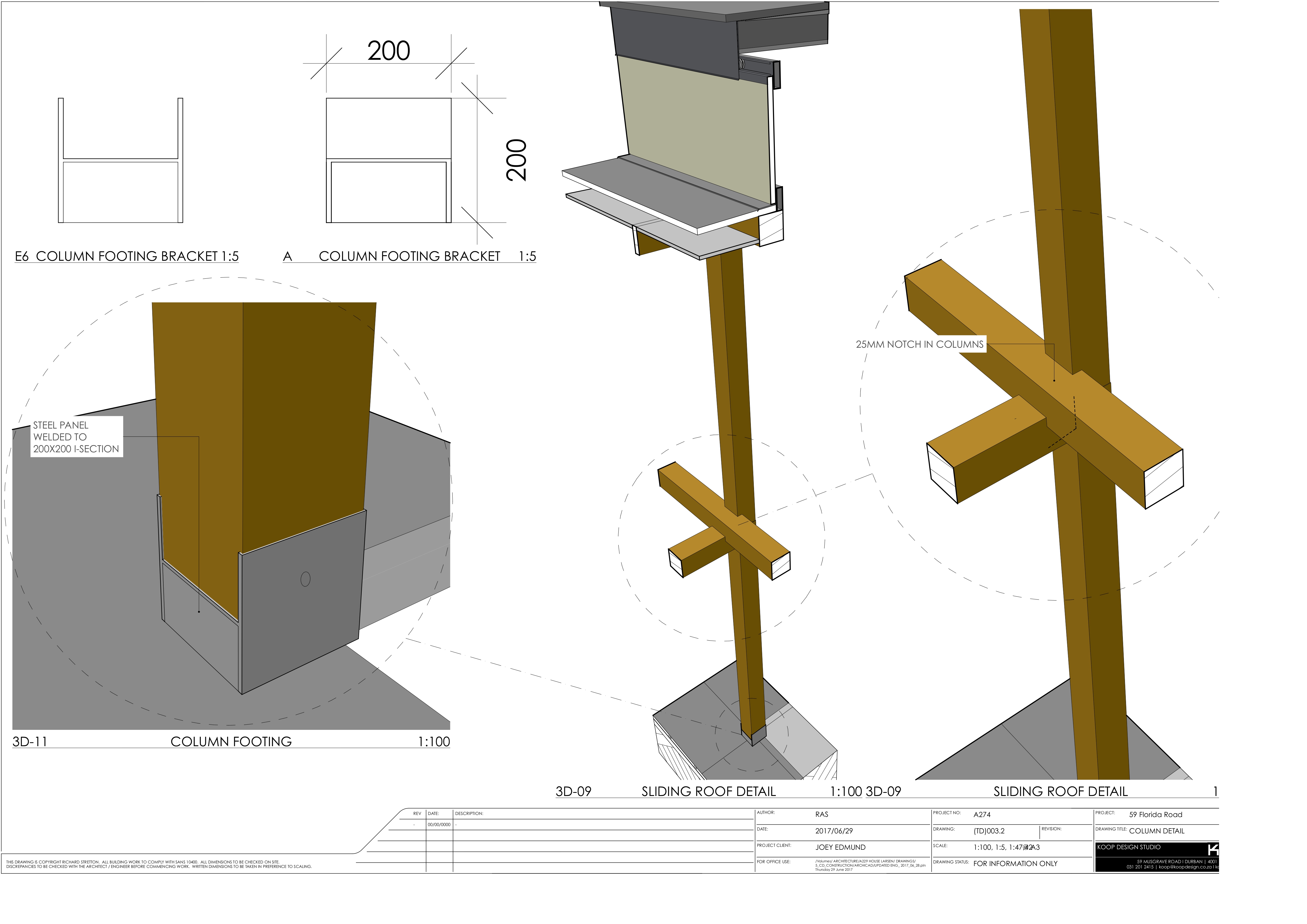Click the horizontal 200 dimension text
Screen dimensions: 1307x924
coord(388,51)
